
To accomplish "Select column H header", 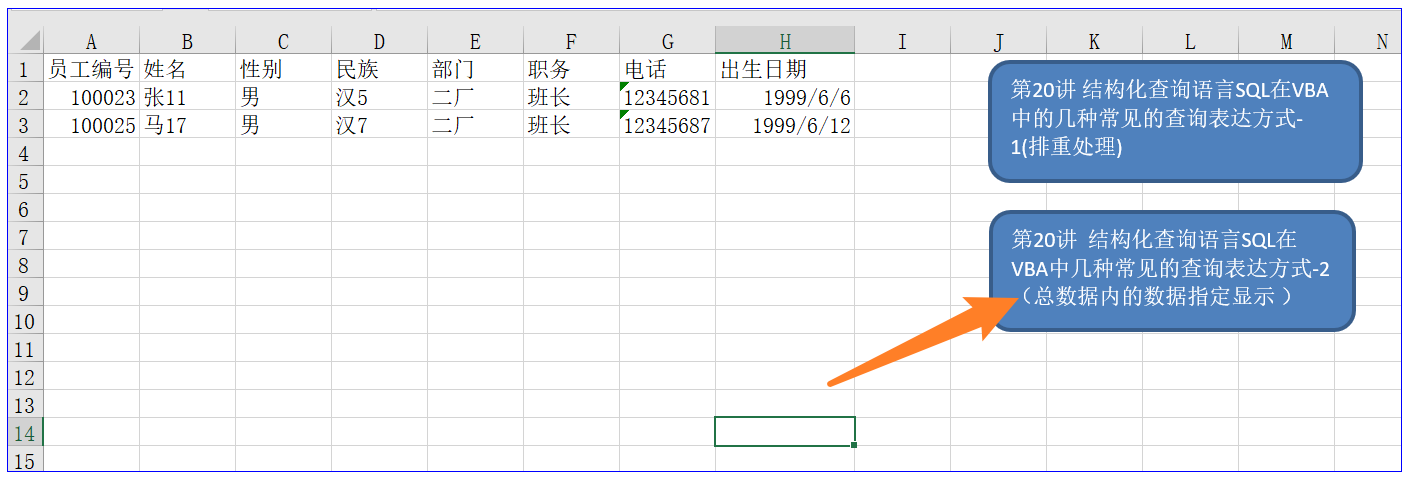I will pos(785,41).
